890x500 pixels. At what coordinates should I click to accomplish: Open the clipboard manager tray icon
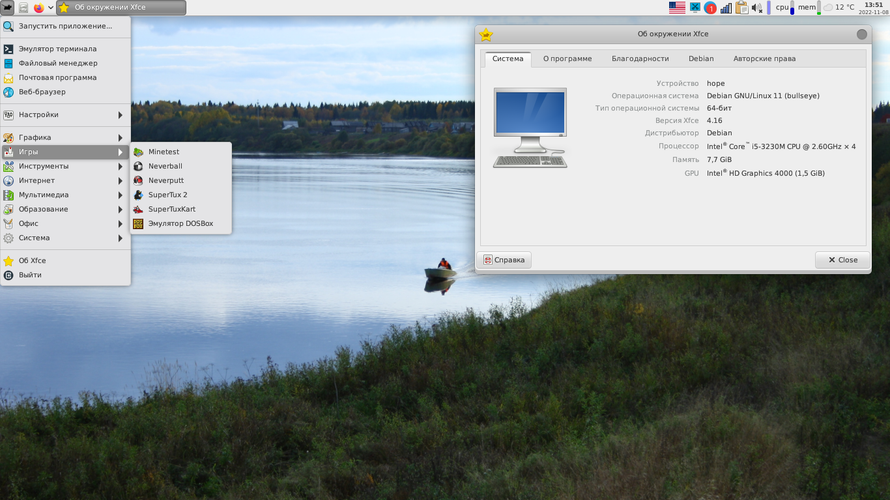741,7
